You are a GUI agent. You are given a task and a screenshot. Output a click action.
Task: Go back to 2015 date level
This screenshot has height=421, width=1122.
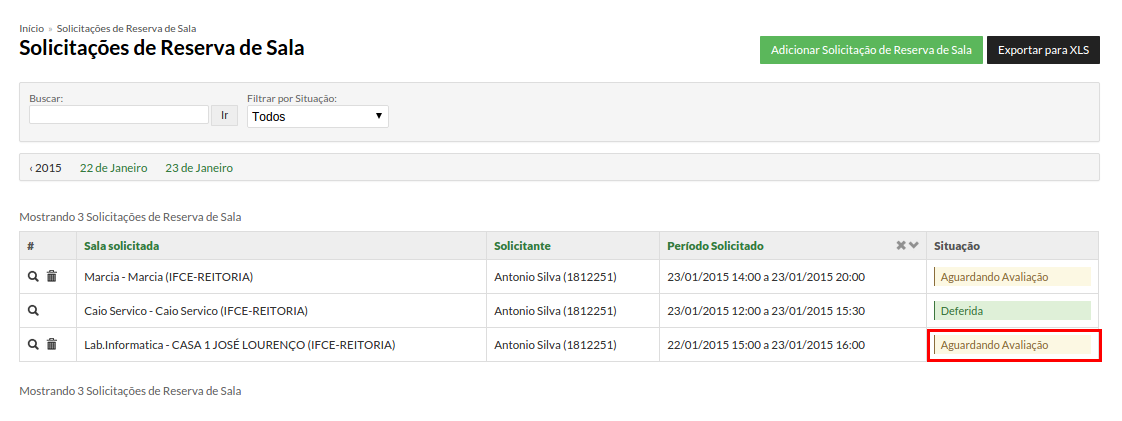[x=46, y=168]
